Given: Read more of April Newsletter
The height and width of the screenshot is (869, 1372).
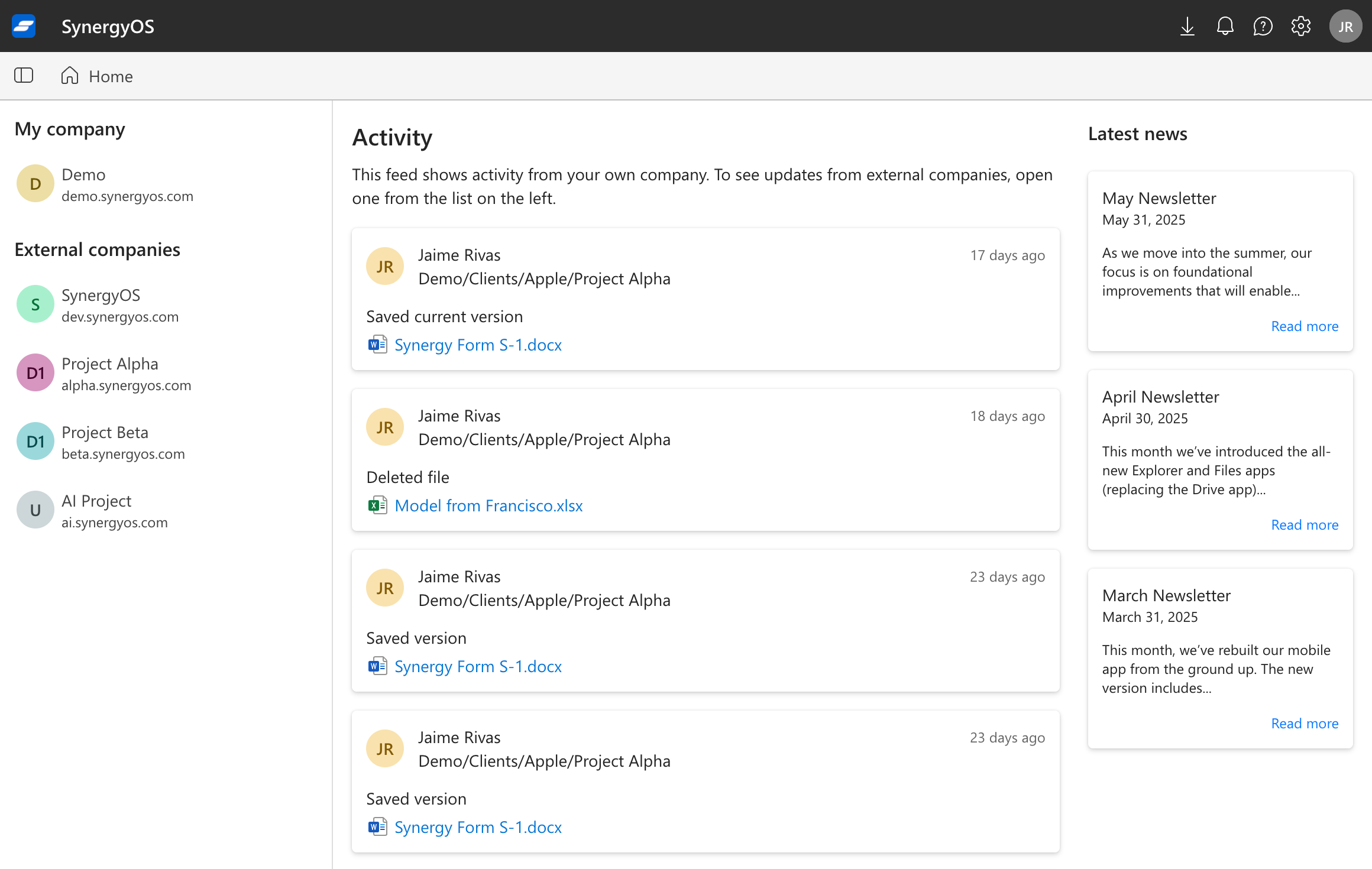Looking at the screenshot, I should pos(1305,525).
